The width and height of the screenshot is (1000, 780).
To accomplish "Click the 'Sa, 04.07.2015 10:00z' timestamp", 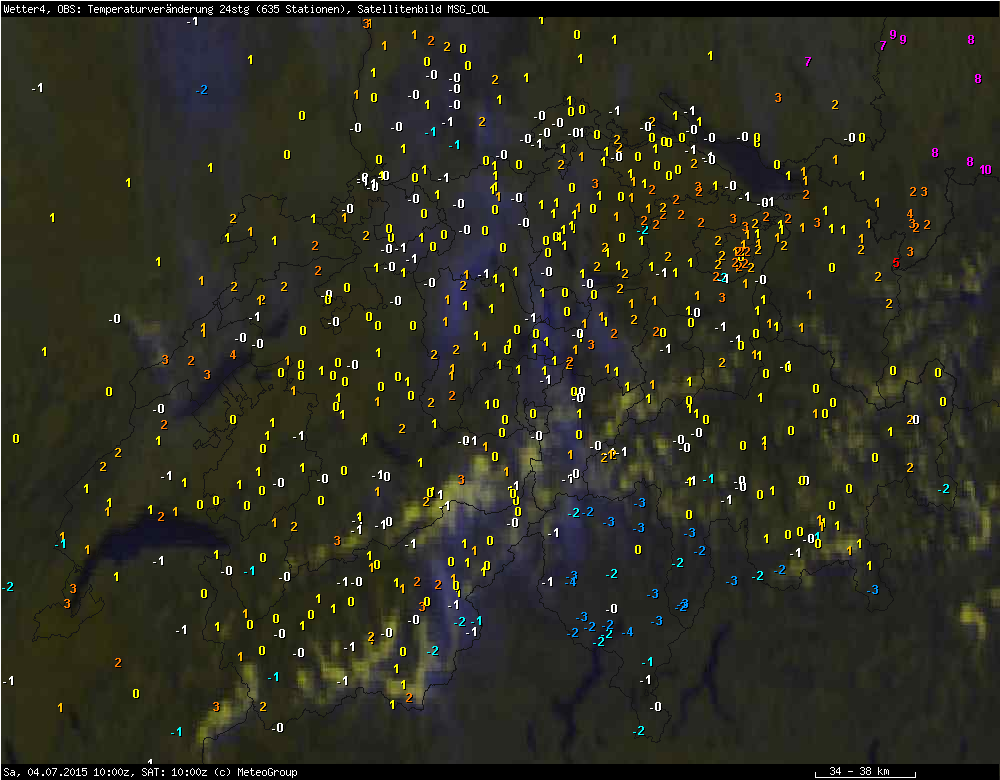I will pyautogui.click(x=66, y=772).
